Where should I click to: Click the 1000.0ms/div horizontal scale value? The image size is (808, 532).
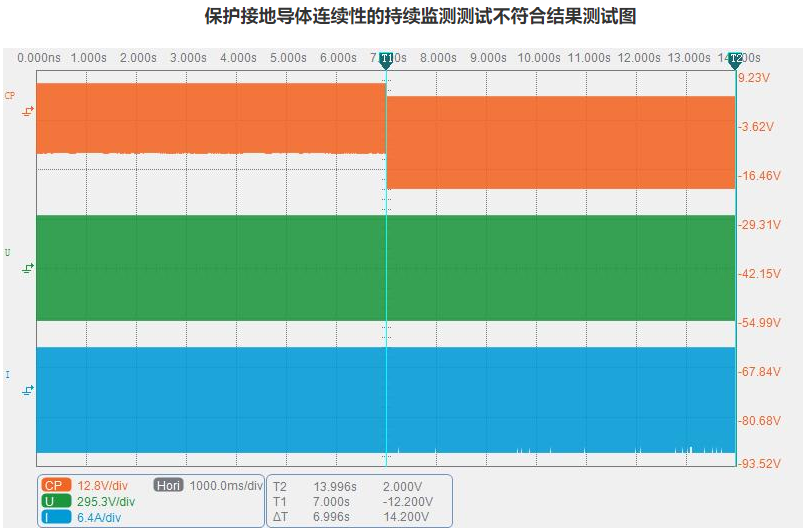(x=225, y=485)
